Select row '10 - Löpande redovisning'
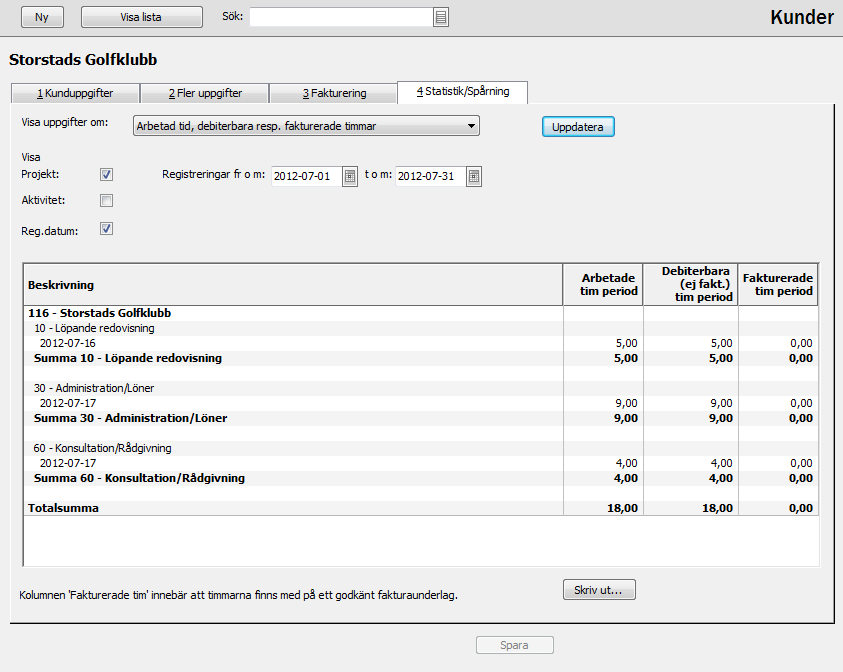843x672 pixels. (421, 328)
